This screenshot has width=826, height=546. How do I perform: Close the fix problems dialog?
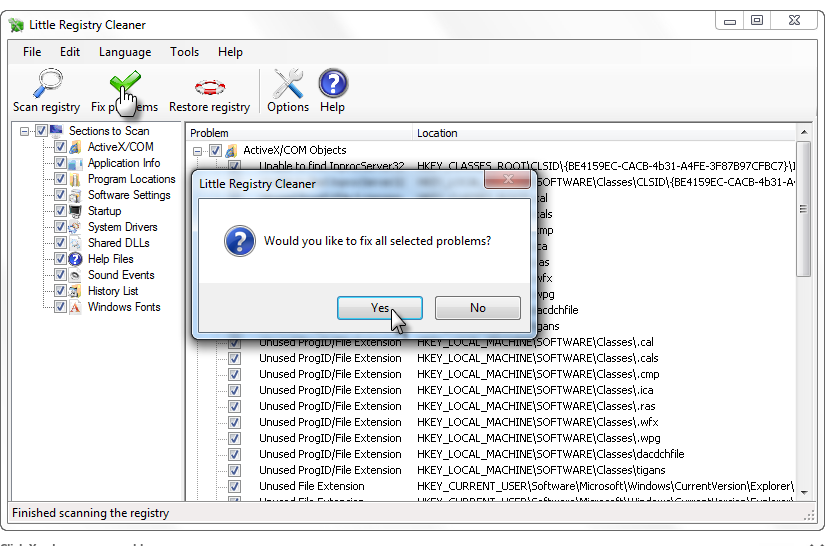(x=508, y=179)
